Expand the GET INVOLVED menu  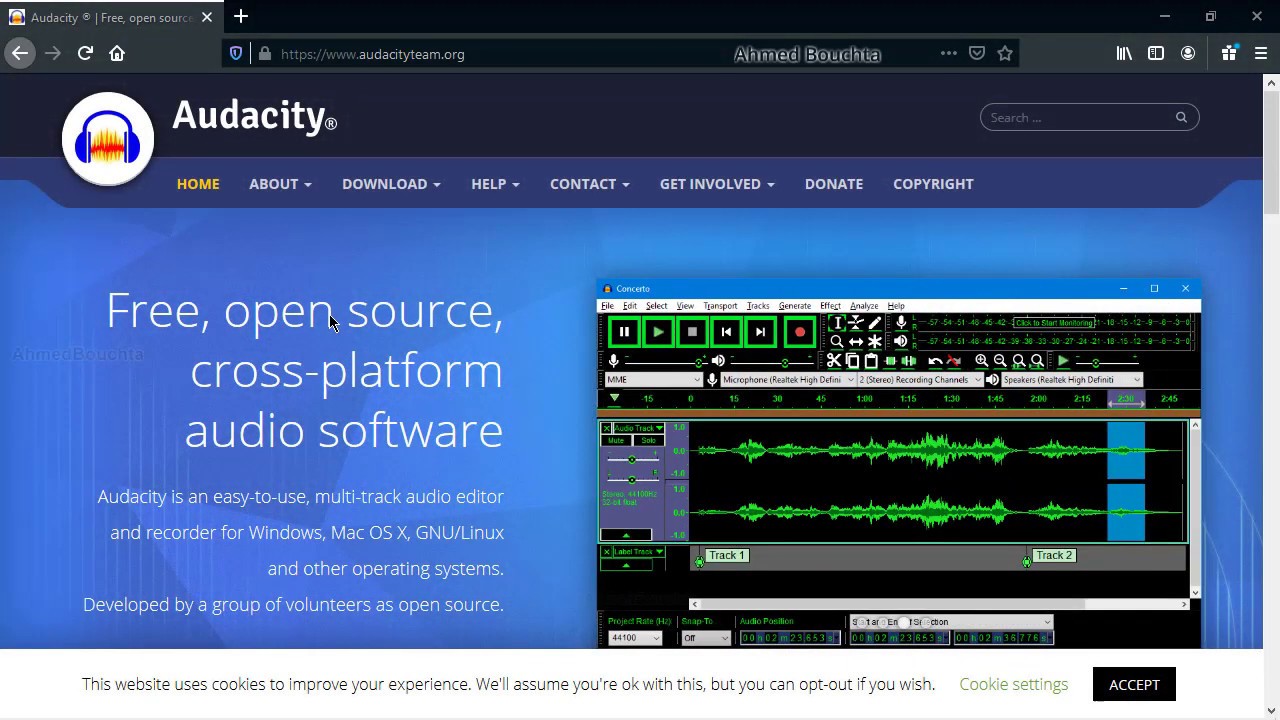point(717,184)
